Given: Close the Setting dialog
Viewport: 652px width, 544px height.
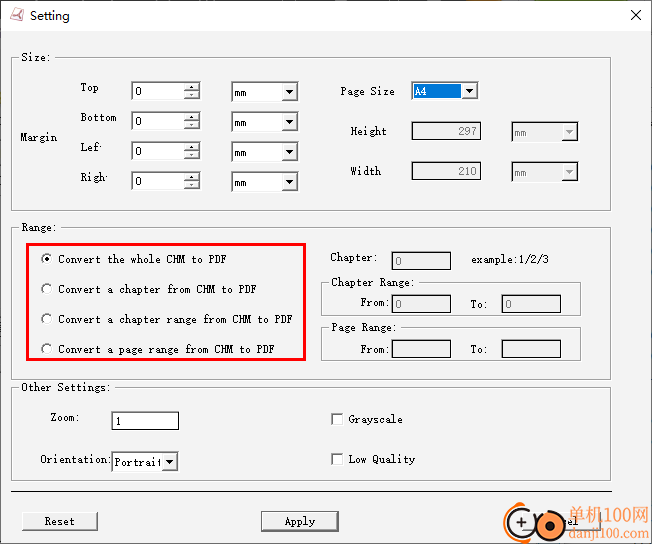Looking at the screenshot, I should pyautogui.click(x=635, y=15).
